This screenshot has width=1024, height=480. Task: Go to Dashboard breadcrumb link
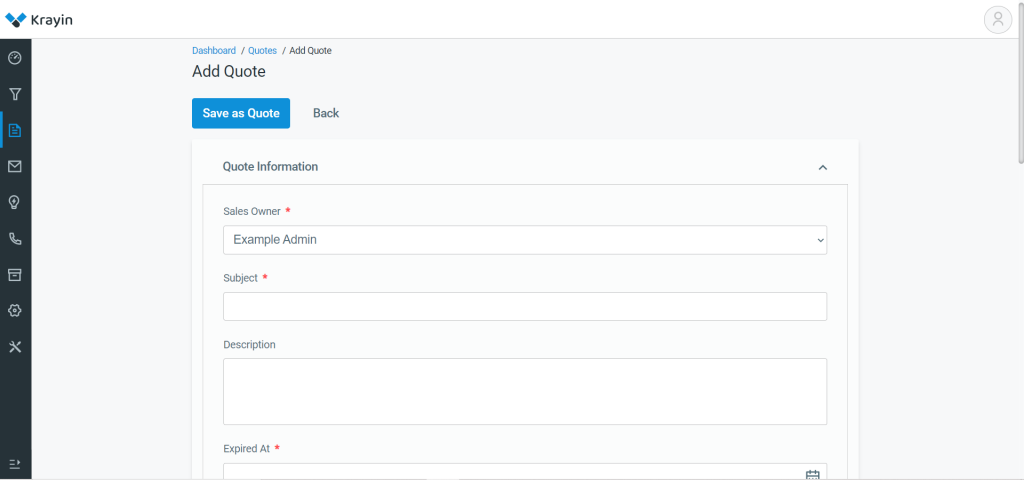coord(214,50)
